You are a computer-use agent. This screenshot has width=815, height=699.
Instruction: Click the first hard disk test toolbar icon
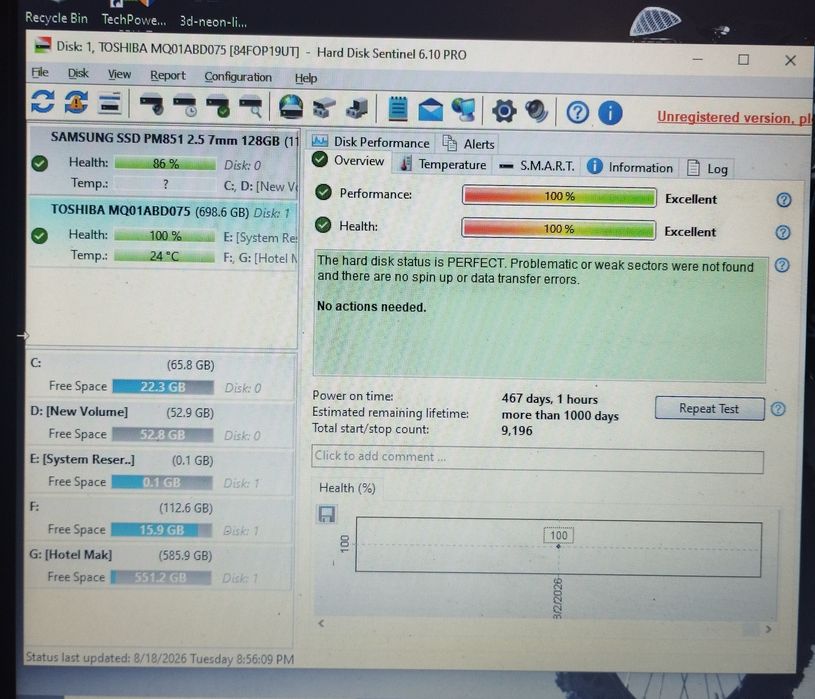point(152,104)
